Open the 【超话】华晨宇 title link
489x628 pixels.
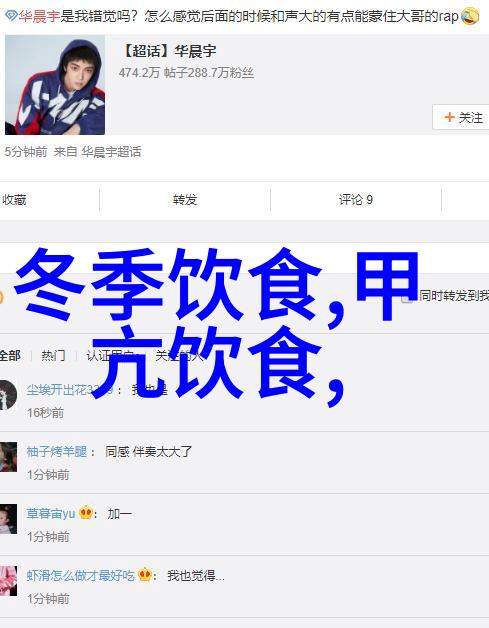pos(168,51)
